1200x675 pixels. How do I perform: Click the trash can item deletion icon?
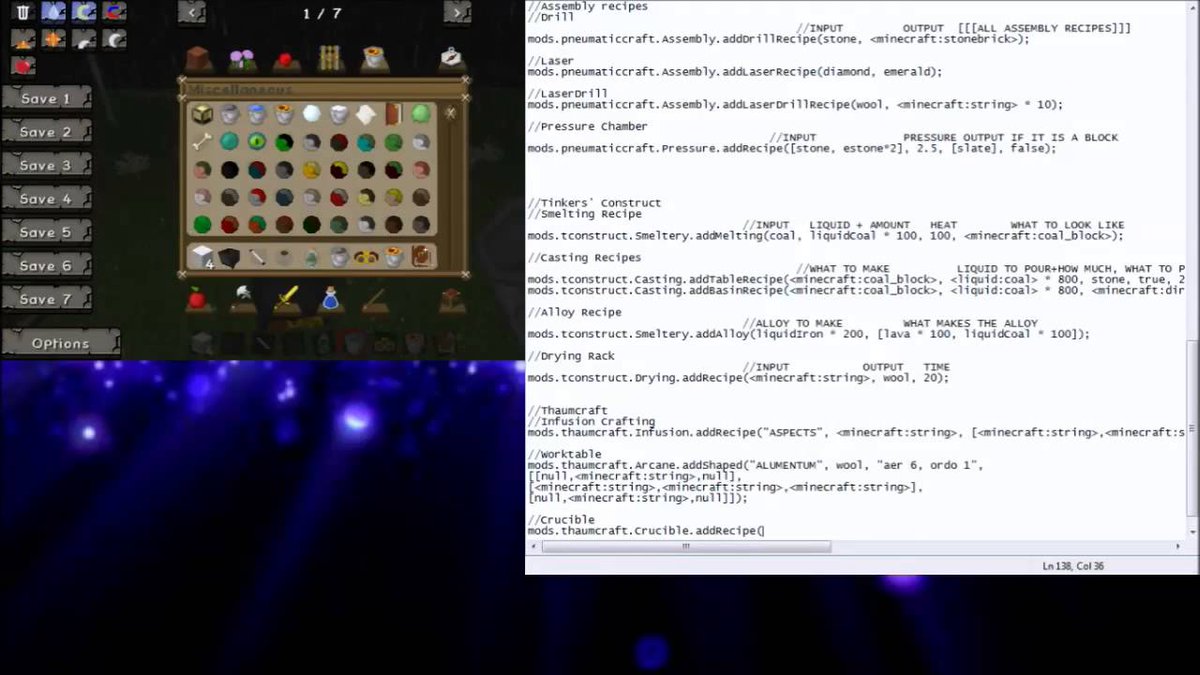(x=22, y=11)
